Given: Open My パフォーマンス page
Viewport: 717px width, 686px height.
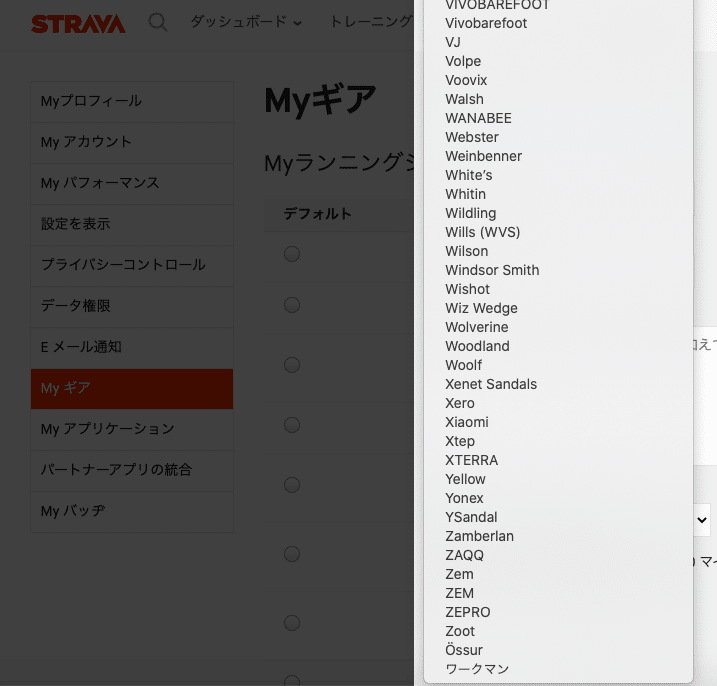Looking at the screenshot, I should coord(132,183).
